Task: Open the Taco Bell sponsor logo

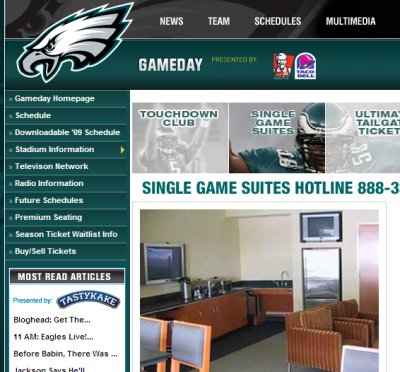Action: coord(305,66)
